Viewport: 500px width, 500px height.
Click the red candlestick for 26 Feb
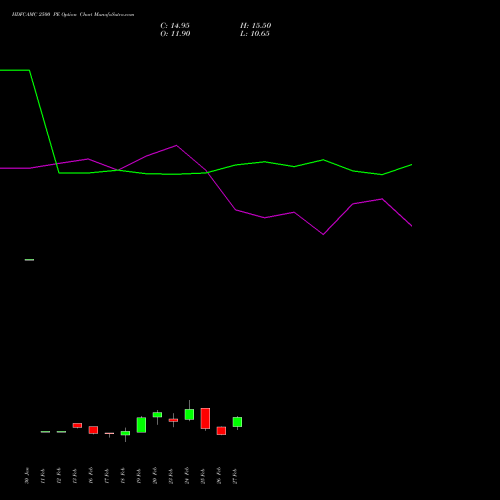[221, 431]
